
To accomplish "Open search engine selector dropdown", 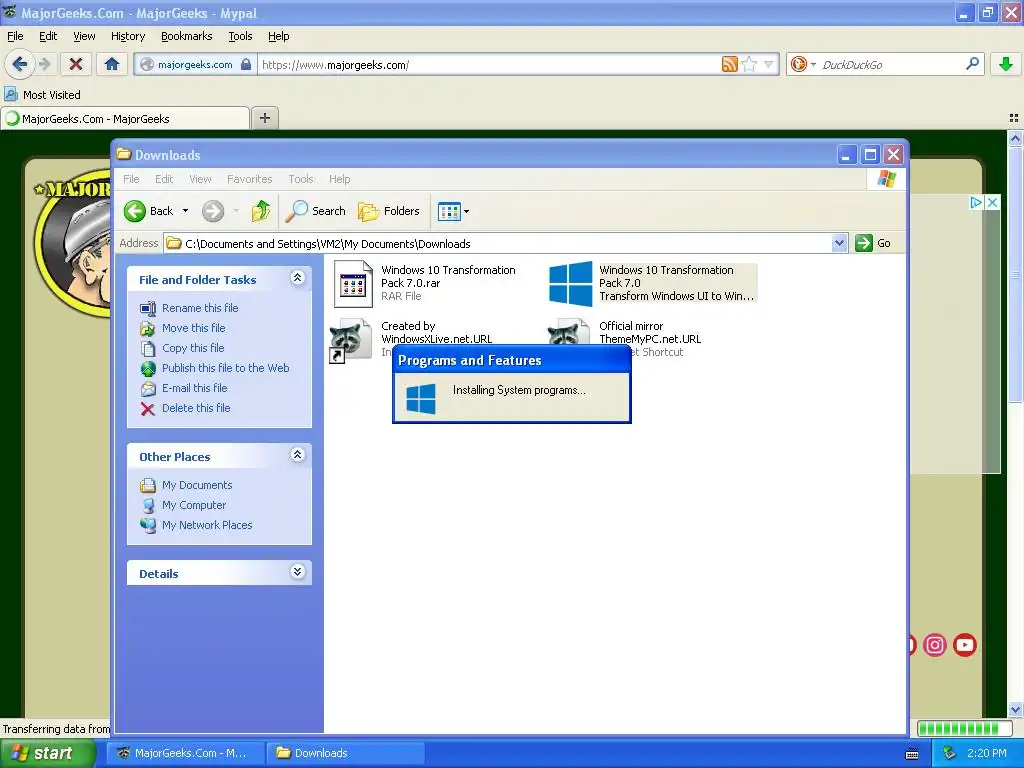I will [813, 64].
